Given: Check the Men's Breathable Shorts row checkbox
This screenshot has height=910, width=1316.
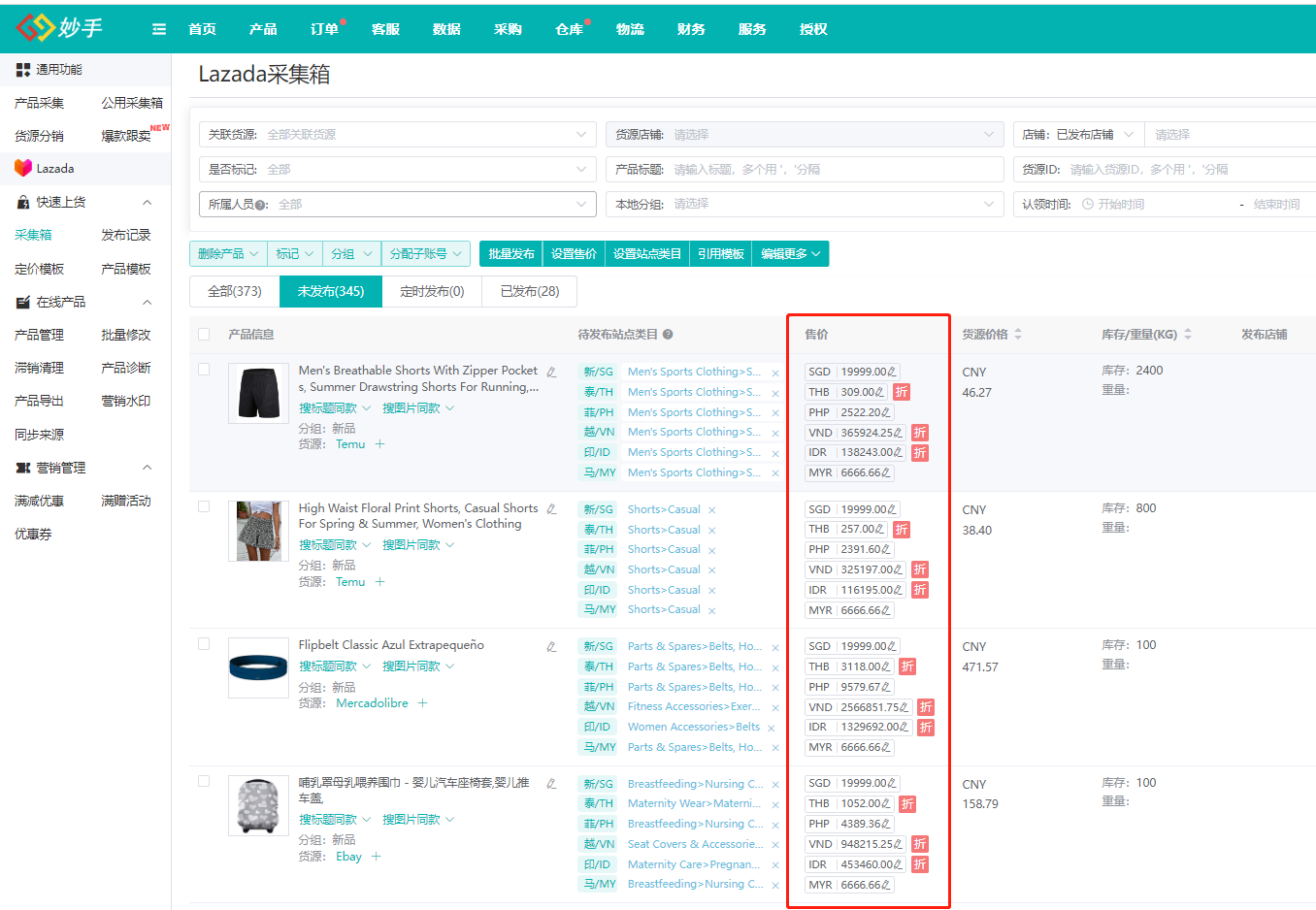Looking at the screenshot, I should [x=204, y=370].
